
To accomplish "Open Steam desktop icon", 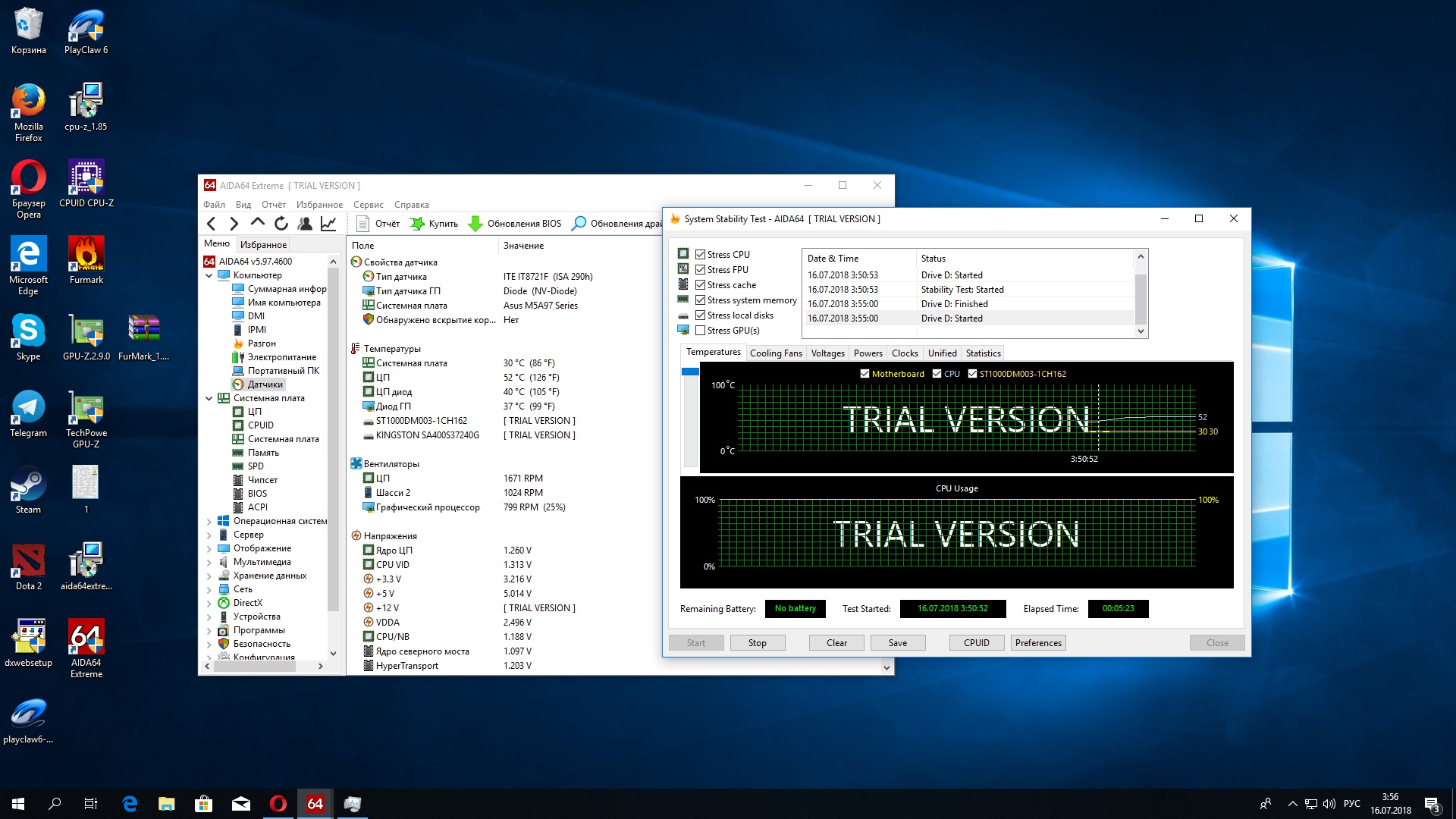I will (29, 490).
